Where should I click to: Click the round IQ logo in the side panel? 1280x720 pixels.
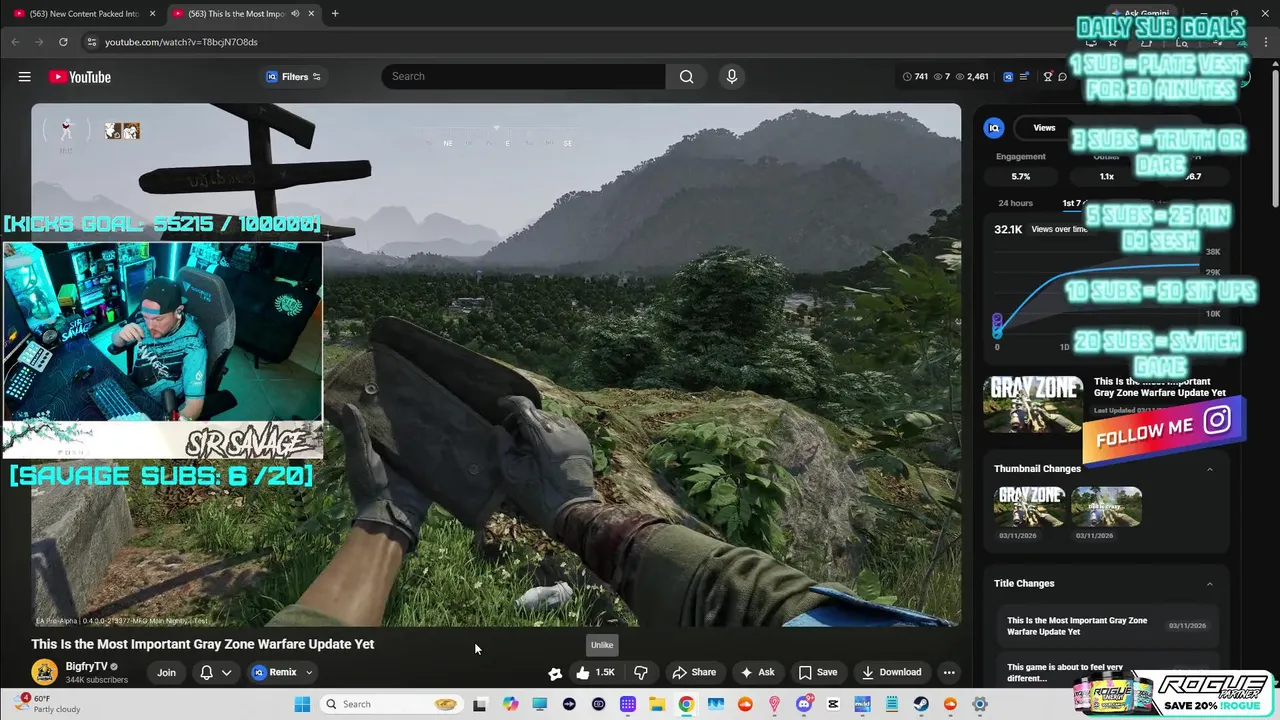tap(994, 128)
